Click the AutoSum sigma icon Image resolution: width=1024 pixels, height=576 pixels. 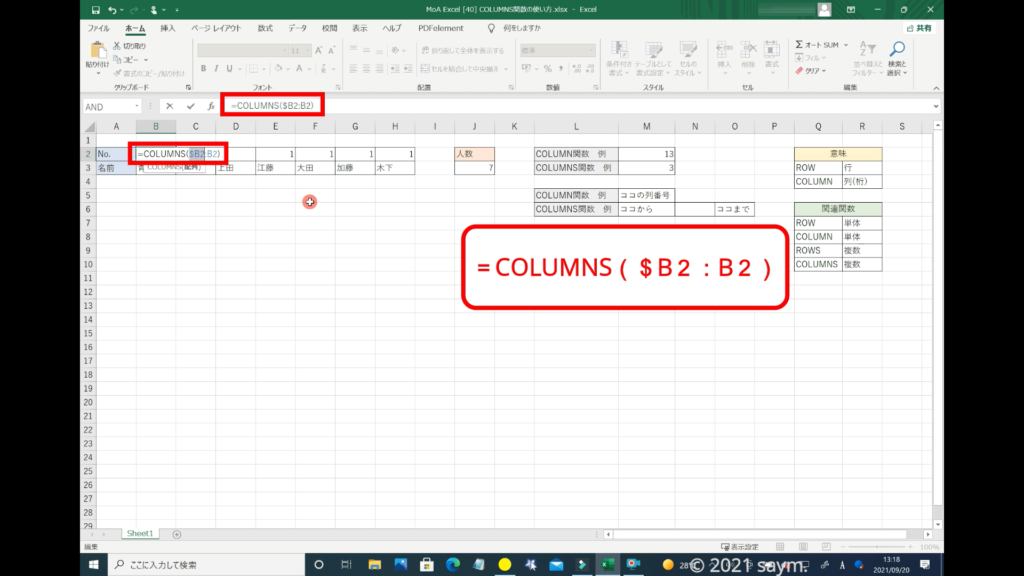[800, 45]
